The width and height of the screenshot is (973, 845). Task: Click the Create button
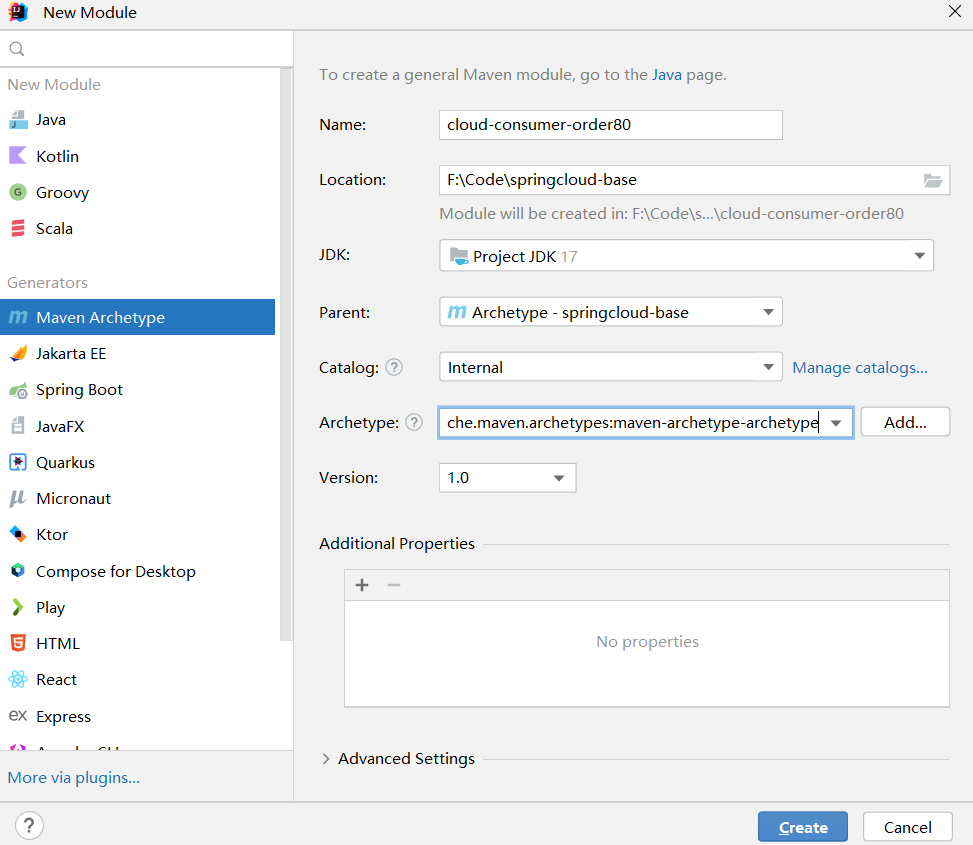click(x=802, y=827)
